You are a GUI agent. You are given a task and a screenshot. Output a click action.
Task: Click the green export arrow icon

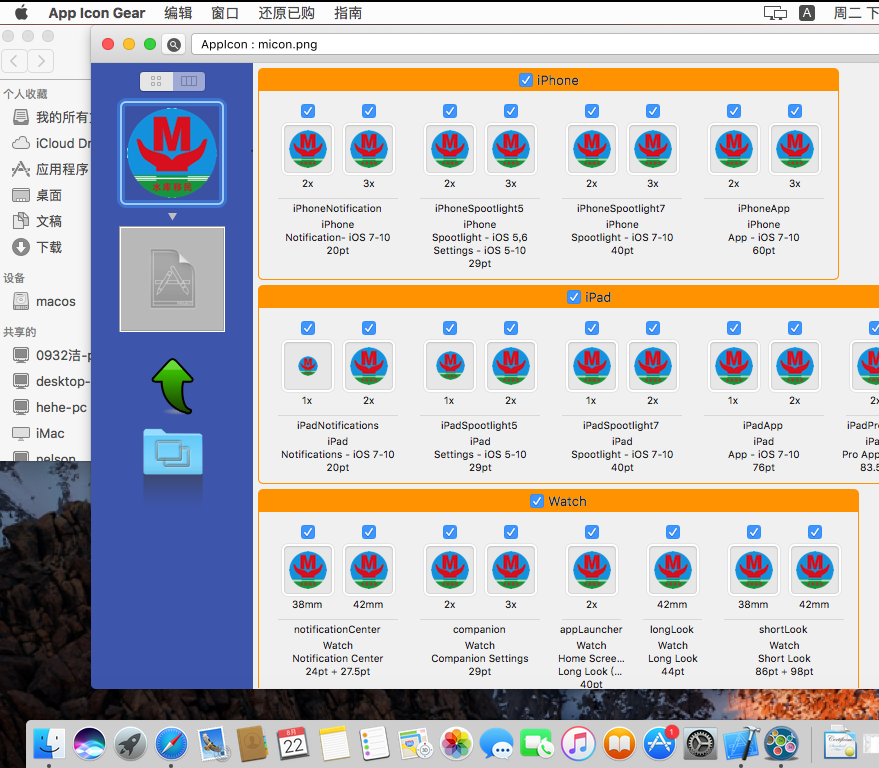(x=172, y=385)
